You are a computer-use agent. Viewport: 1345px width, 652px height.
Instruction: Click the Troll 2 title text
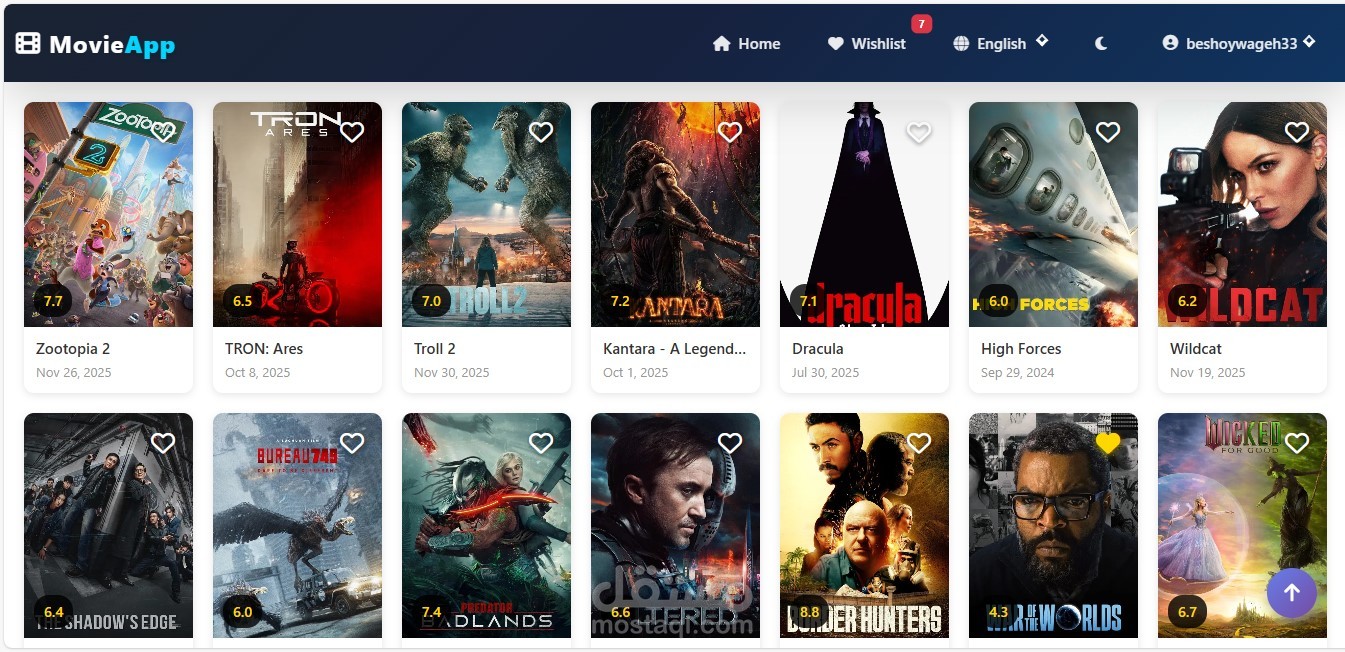click(x=435, y=349)
